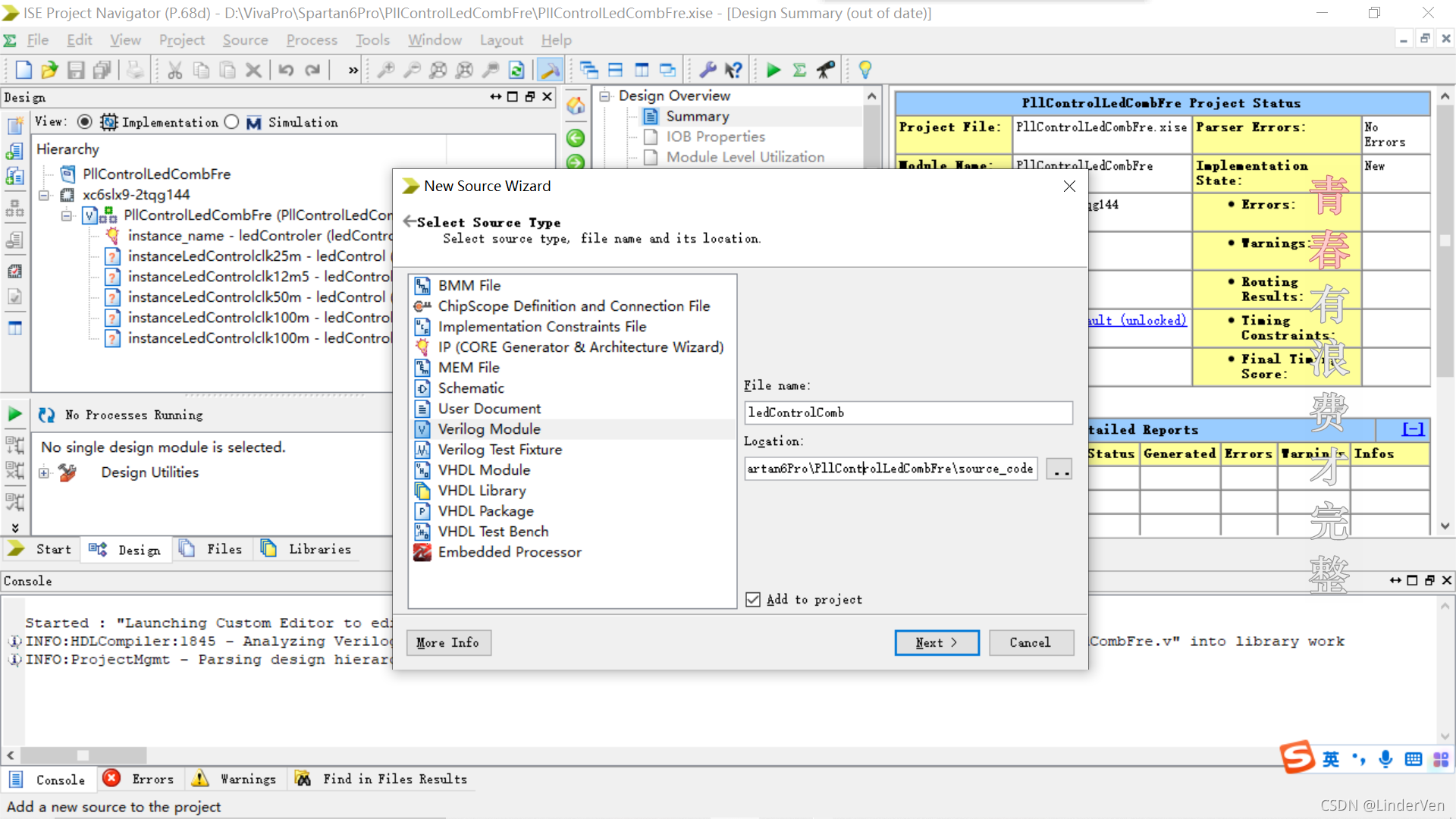Switch to the Libraries tab
This screenshot has width=1456, height=819.
(307, 549)
